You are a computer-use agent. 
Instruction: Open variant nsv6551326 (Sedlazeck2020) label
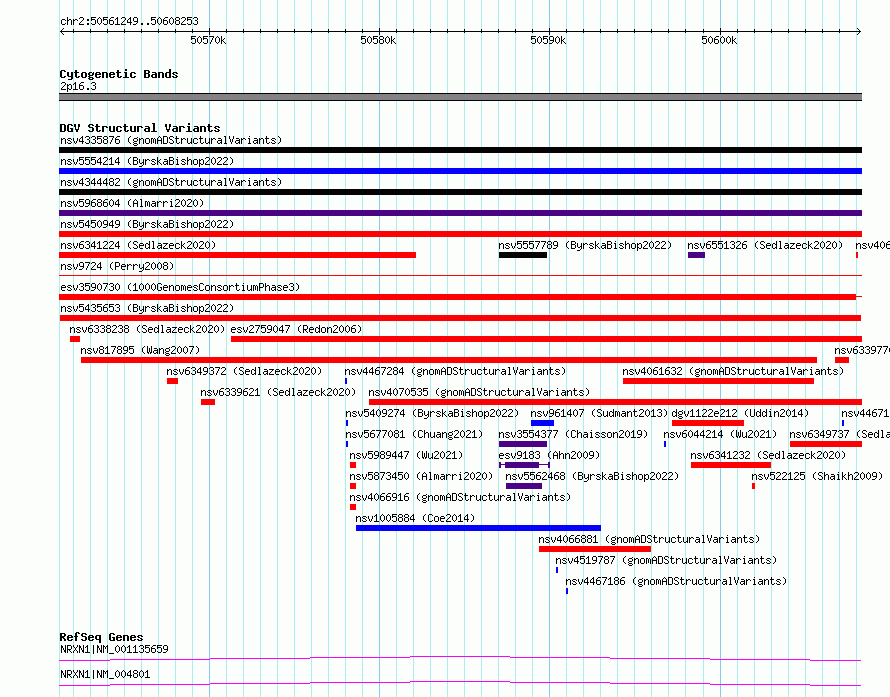click(765, 245)
